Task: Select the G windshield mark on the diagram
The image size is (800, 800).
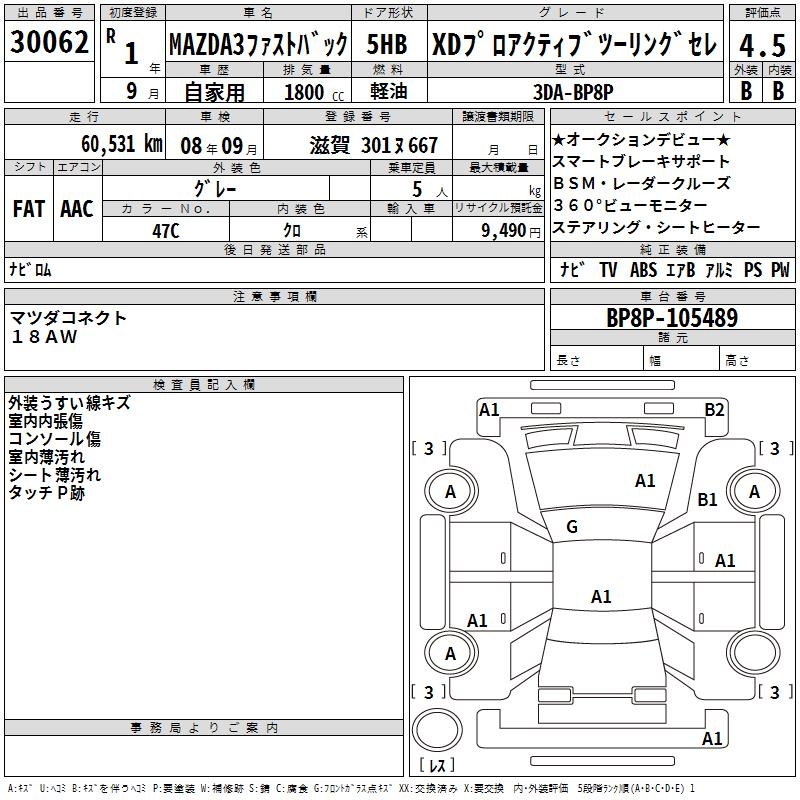Action: tap(572, 527)
